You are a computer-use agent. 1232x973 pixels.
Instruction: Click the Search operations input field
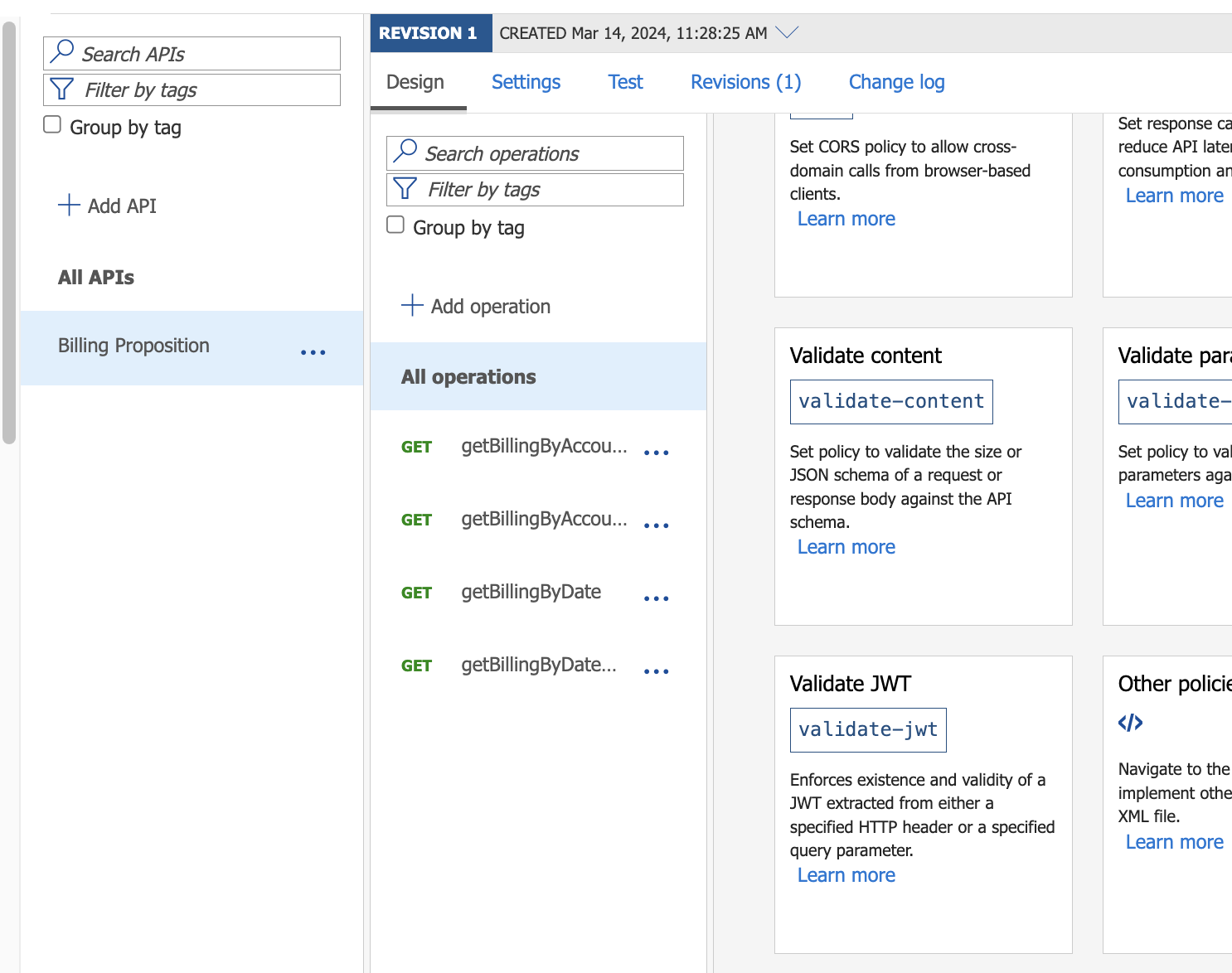click(535, 153)
